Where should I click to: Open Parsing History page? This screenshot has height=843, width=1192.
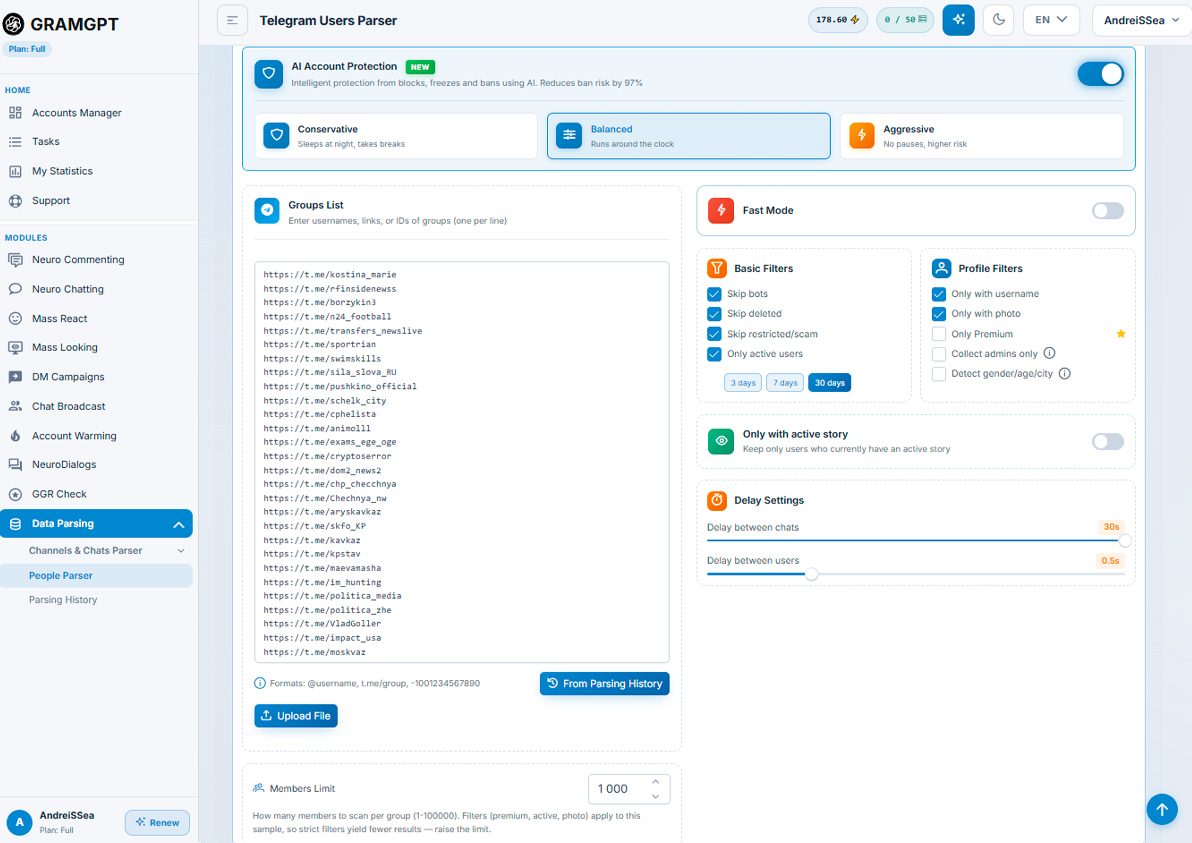(x=63, y=600)
